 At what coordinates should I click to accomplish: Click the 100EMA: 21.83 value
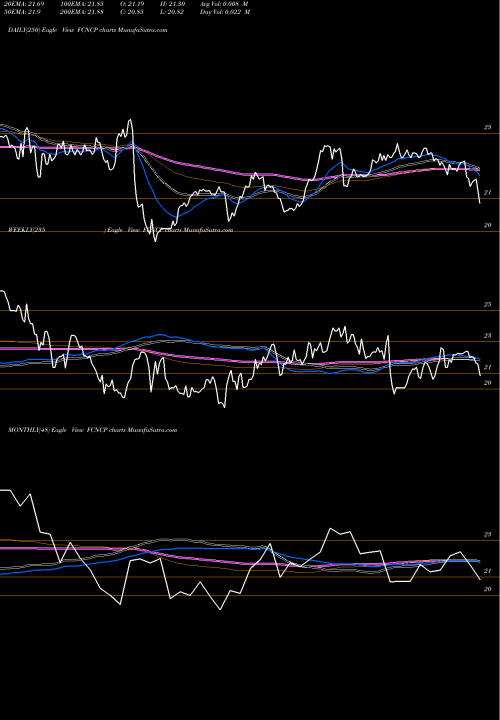(x=80, y=4)
